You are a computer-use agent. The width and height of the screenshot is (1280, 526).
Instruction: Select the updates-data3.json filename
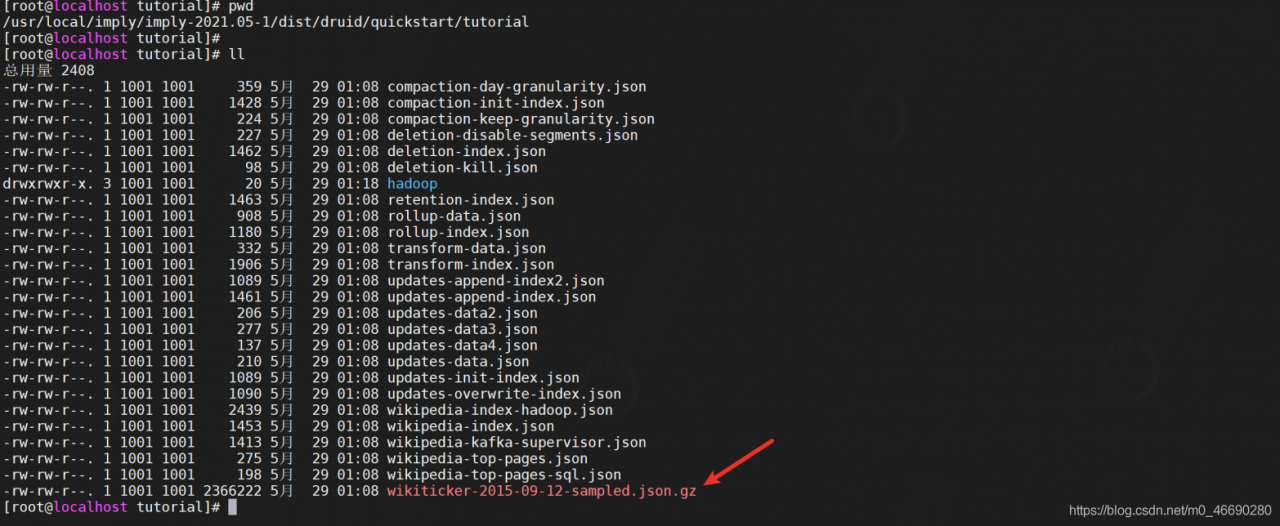pos(462,329)
